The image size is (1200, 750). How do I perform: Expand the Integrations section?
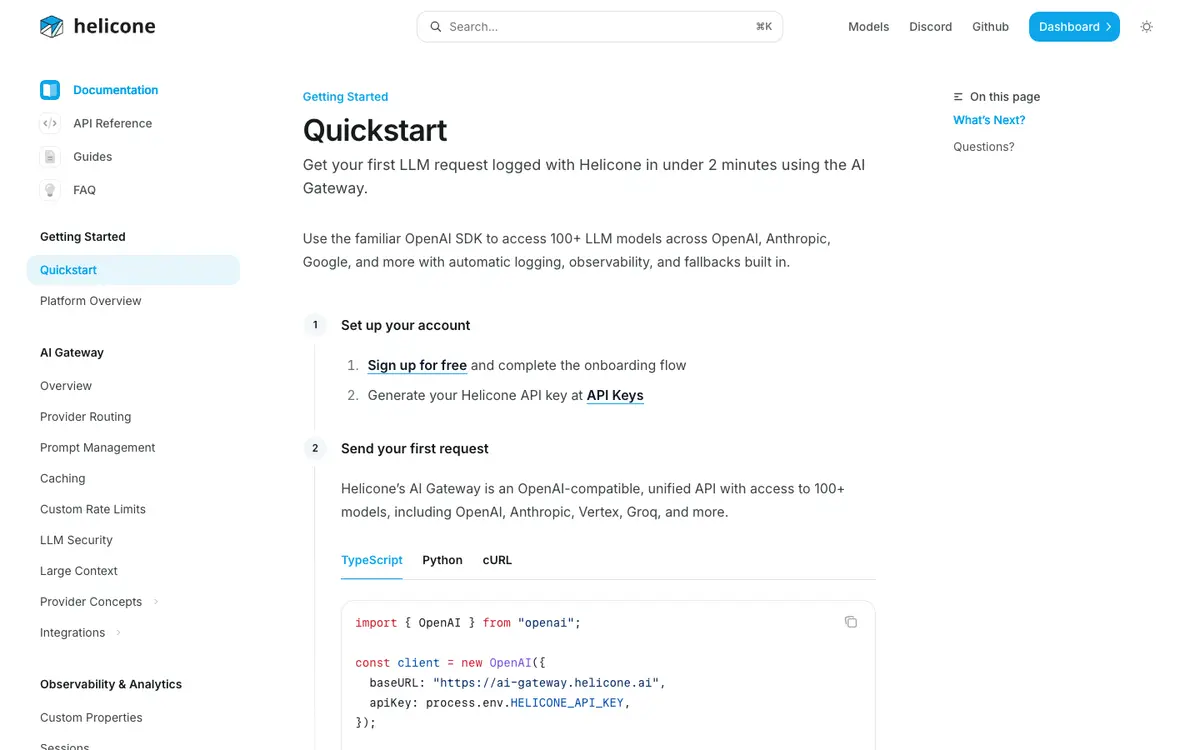pyautogui.click(x=119, y=633)
